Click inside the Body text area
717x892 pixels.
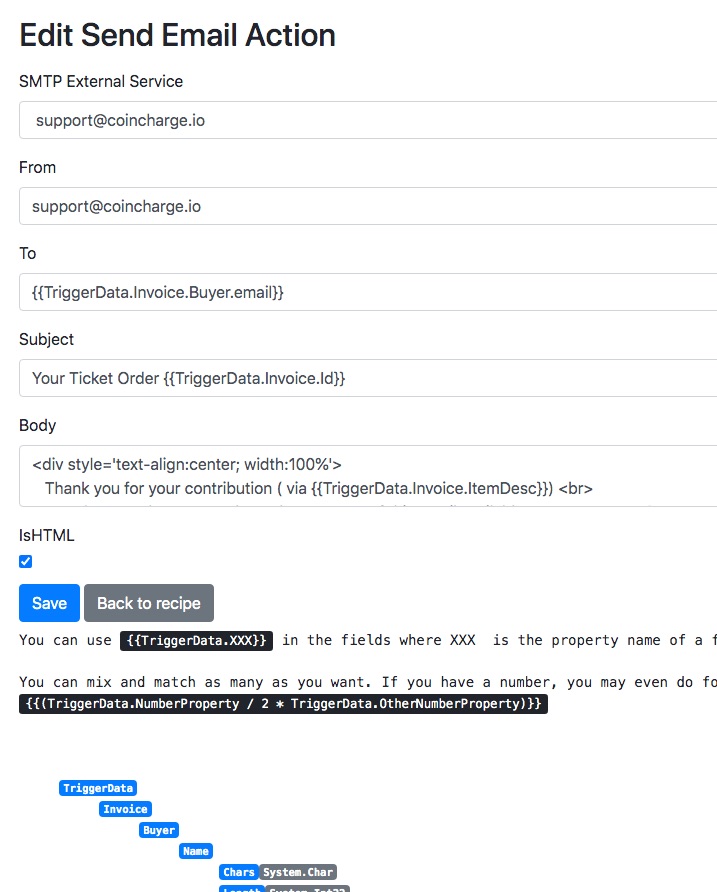pos(368,476)
